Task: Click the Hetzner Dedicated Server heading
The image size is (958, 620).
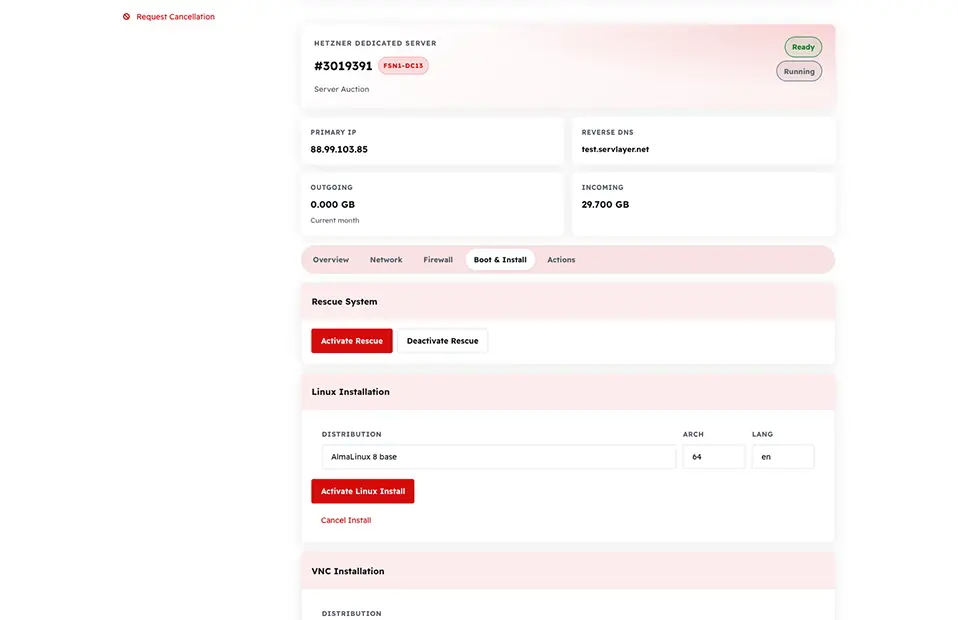Action: pyautogui.click(x=375, y=43)
